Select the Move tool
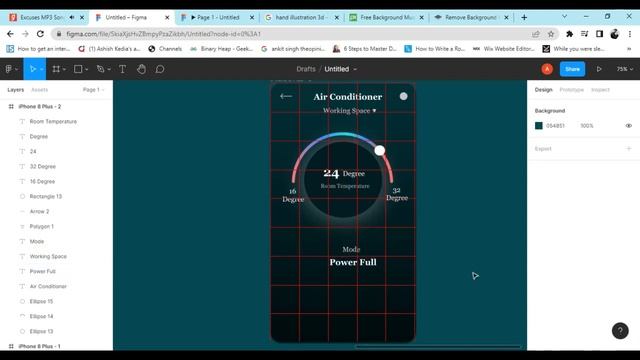Screen dimensions: 640x360 point(33,69)
